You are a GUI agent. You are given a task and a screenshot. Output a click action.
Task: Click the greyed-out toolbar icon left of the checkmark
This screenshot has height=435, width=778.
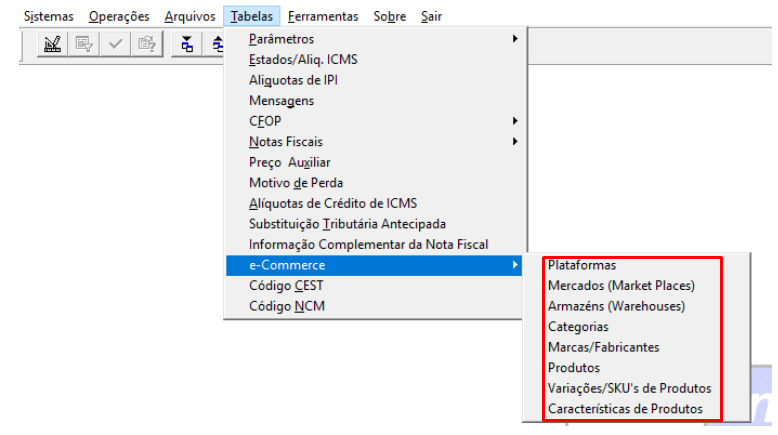pyautogui.click(x=84, y=44)
